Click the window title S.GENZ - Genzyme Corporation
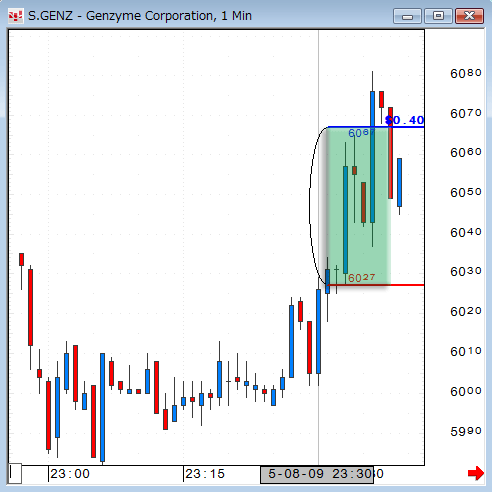The image size is (492, 492). [x=140, y=16]
